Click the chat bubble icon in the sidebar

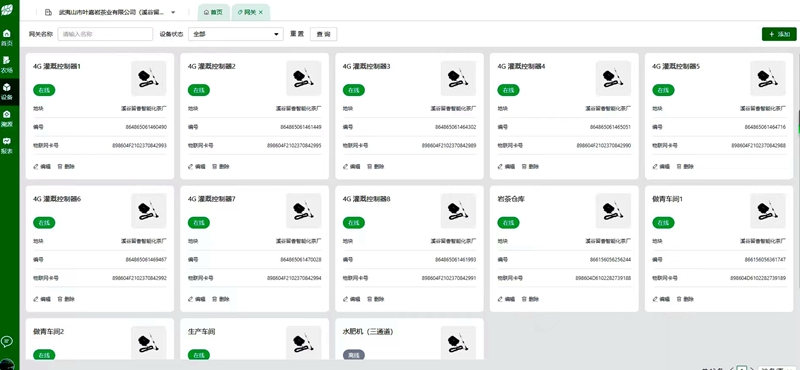7,341
